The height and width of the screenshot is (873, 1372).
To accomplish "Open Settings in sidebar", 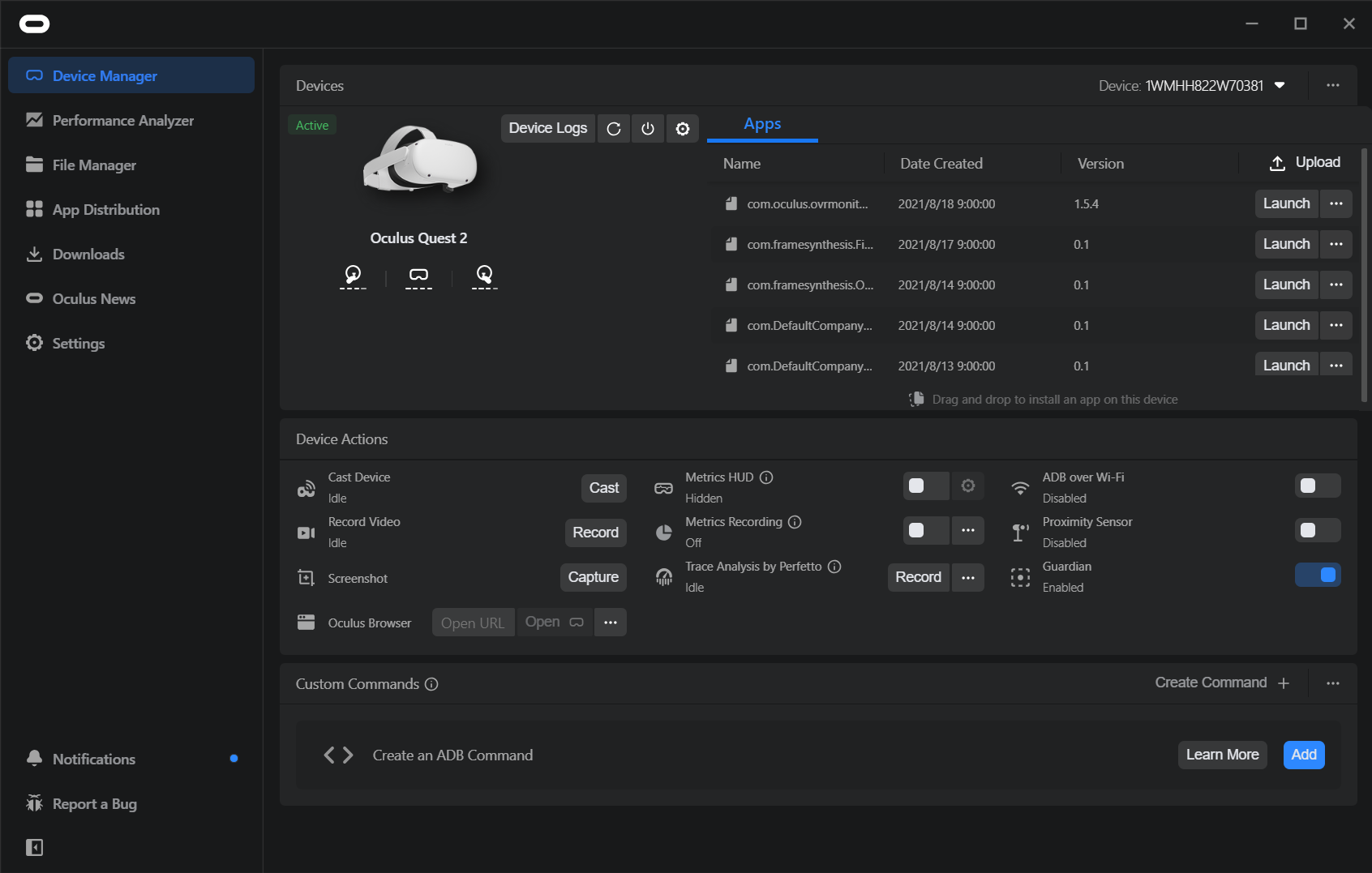I will (x=131, y=343).
